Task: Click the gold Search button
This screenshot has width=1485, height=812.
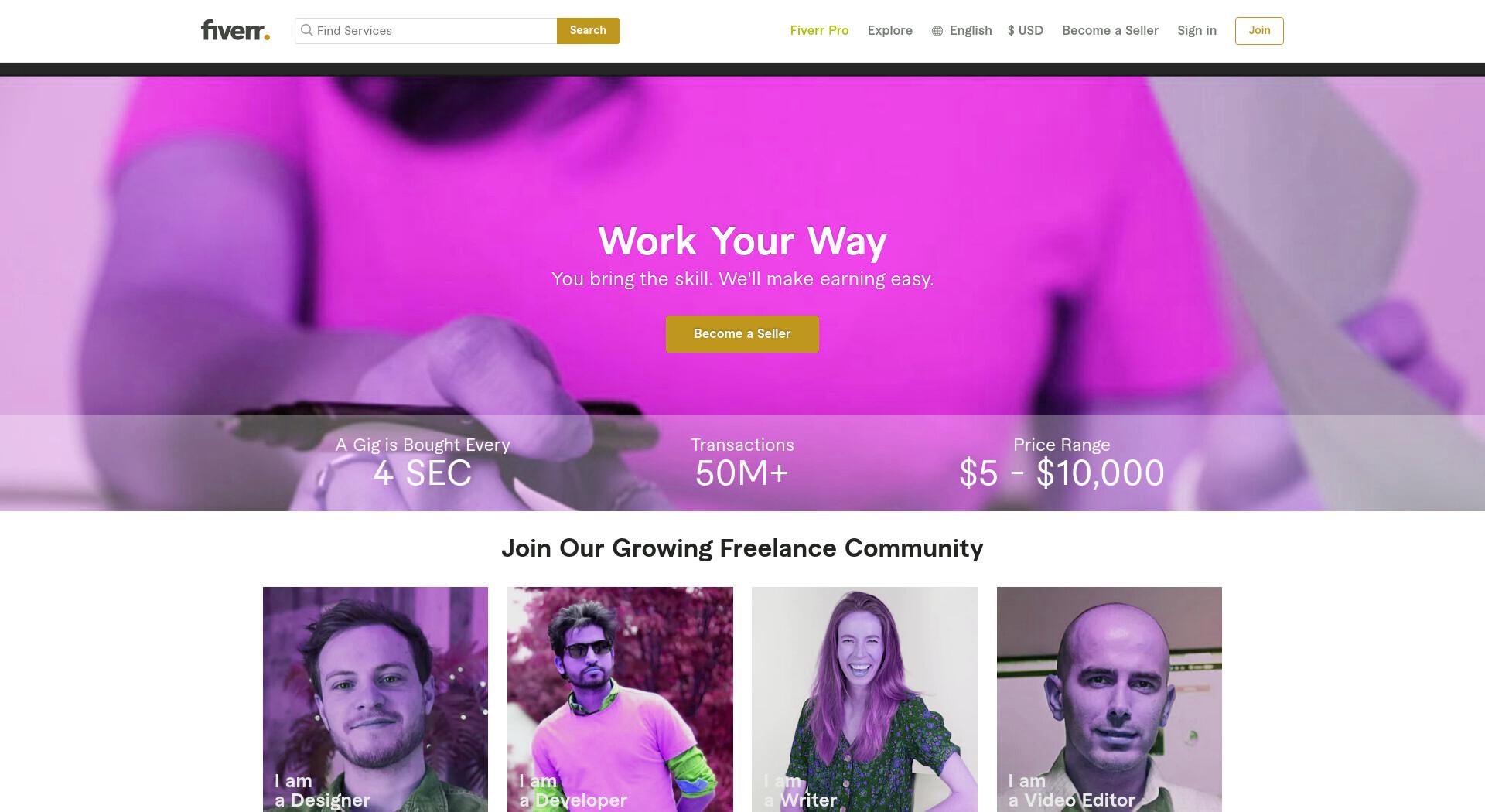Action: pos(588,31)
